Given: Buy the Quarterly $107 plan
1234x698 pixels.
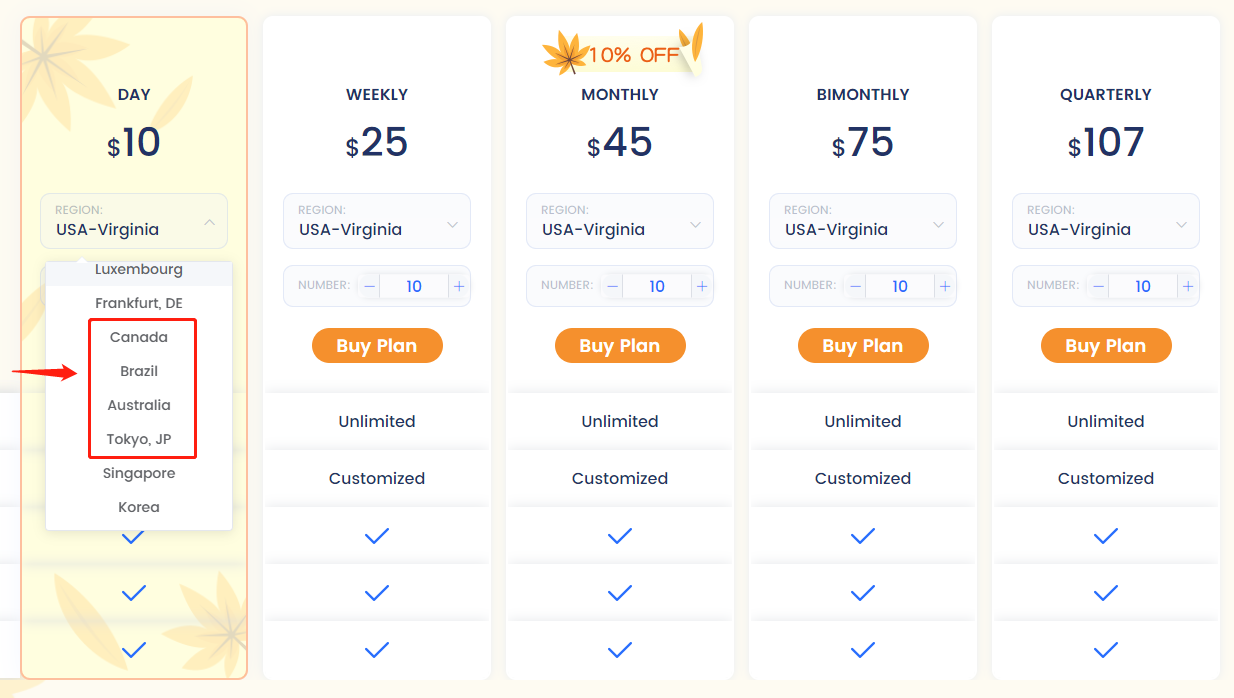Looking at the screenshot, I should (1106, 346).
